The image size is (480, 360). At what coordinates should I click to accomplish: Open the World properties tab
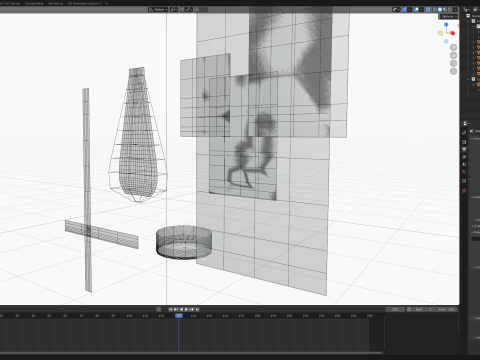tap(464, 172)
